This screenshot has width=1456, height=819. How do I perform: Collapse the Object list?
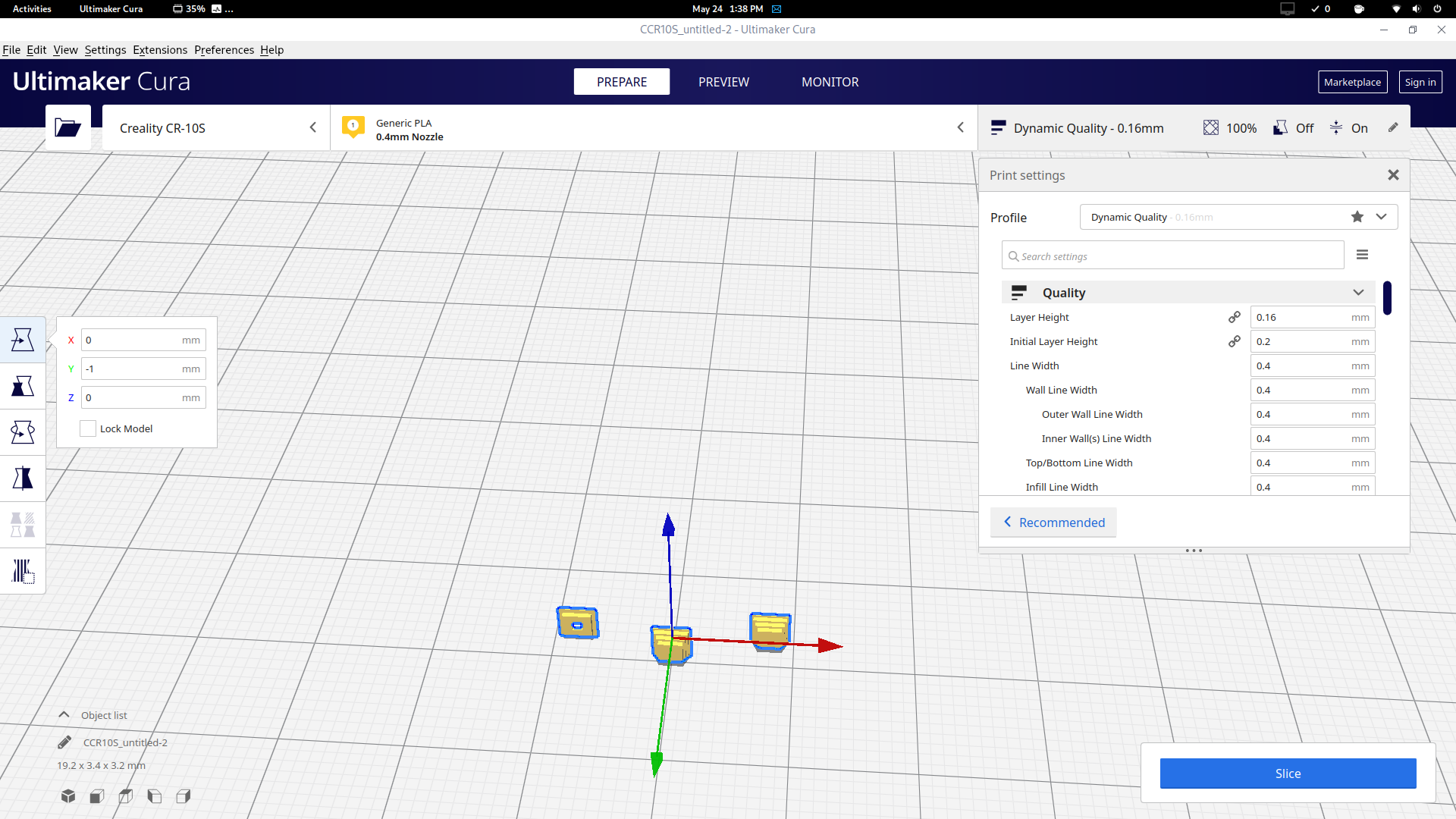(x=64, y=715)
